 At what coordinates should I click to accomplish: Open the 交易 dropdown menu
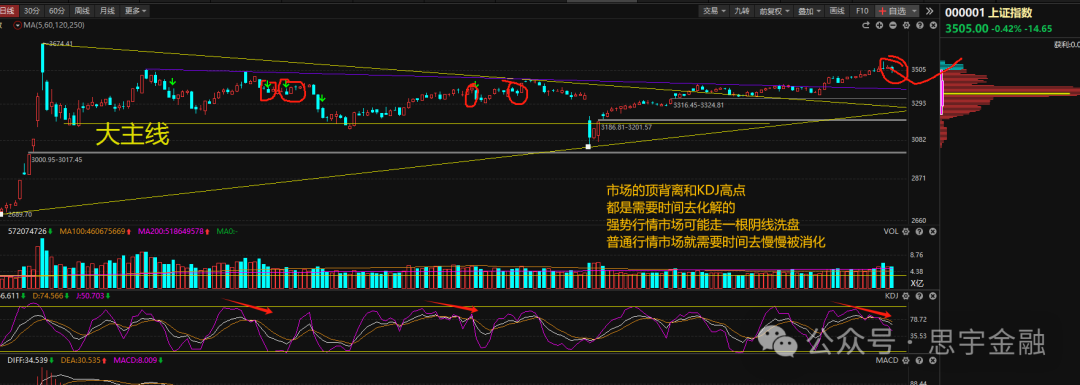714,11
